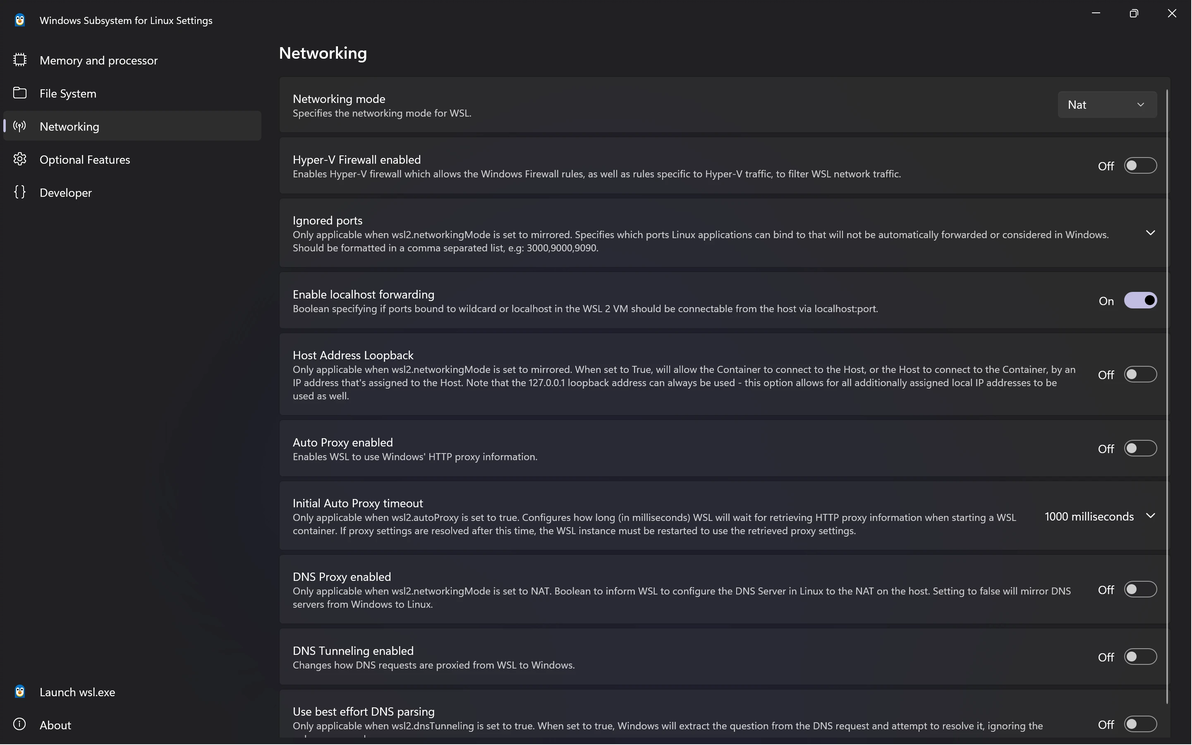Enable the Hyper-V Firewall toggle
This screenshot has width=1192, height=745.
(1140, 166)
